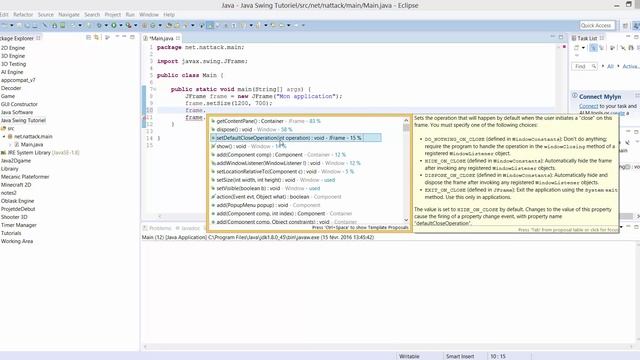Click the All filter link in Task List
Viewport: 640px width, 360px height.
[610, 66]
